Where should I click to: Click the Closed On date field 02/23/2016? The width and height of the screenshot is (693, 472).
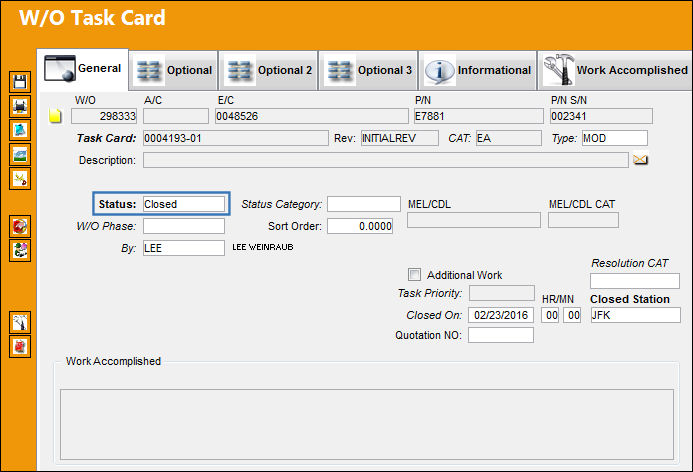coord(501,315)
